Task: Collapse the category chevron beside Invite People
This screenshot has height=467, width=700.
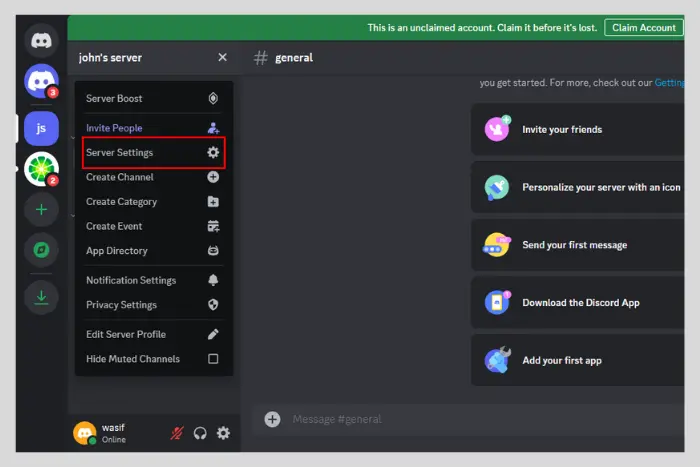Action: click(x=73, y=138)
